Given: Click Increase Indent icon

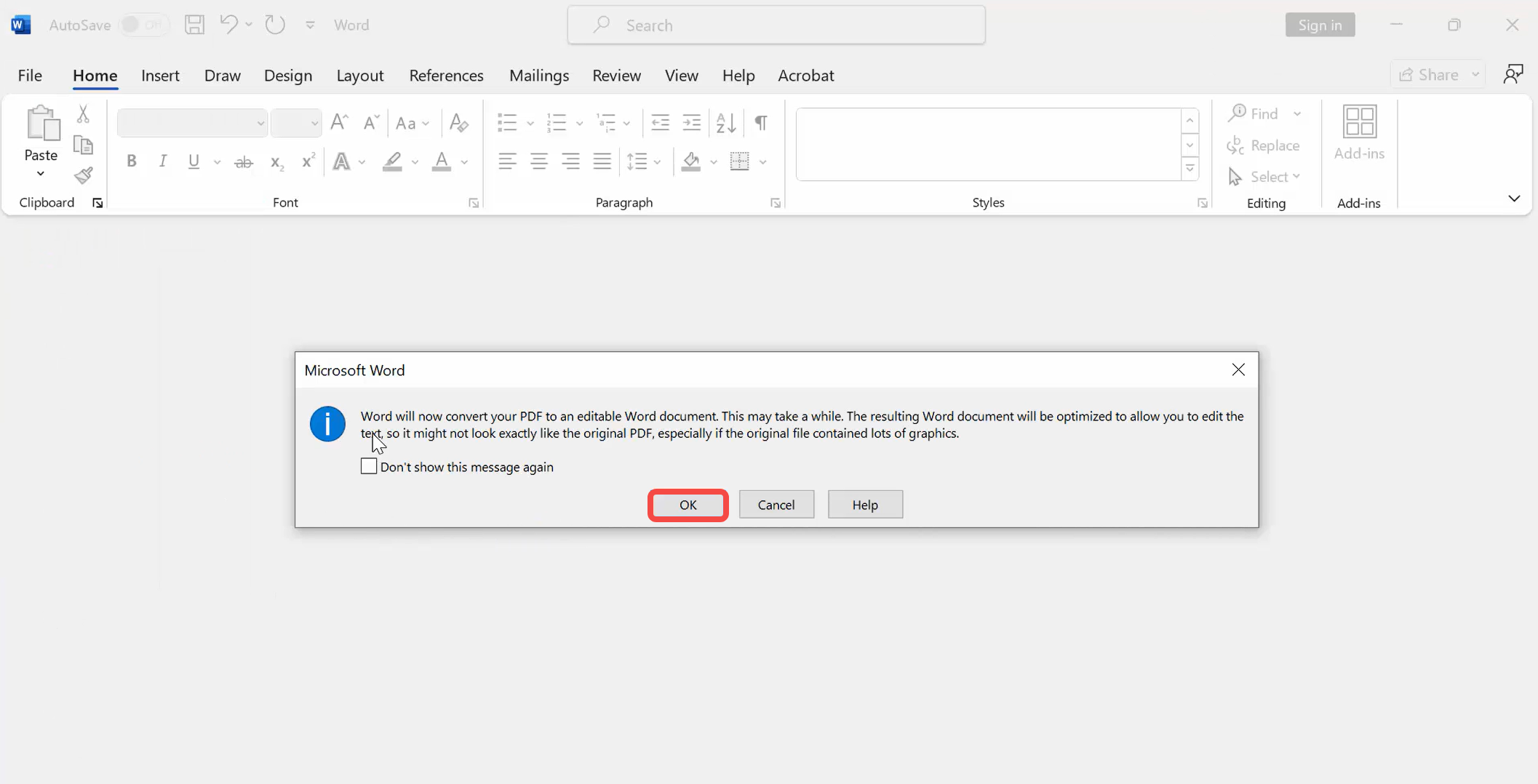Looking at the screenshot, I should click(691, 122).
